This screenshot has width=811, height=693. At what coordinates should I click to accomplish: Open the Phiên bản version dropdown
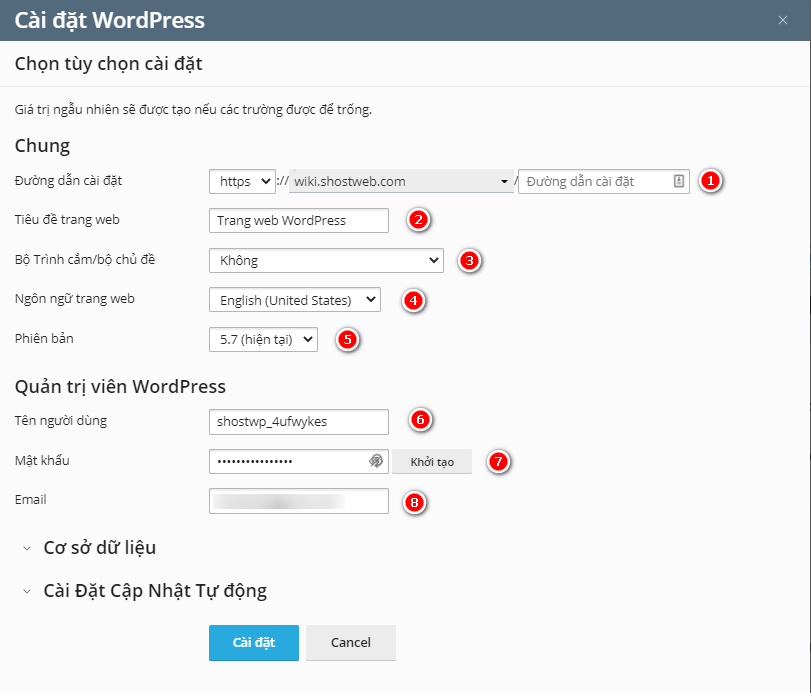point(262,339)
